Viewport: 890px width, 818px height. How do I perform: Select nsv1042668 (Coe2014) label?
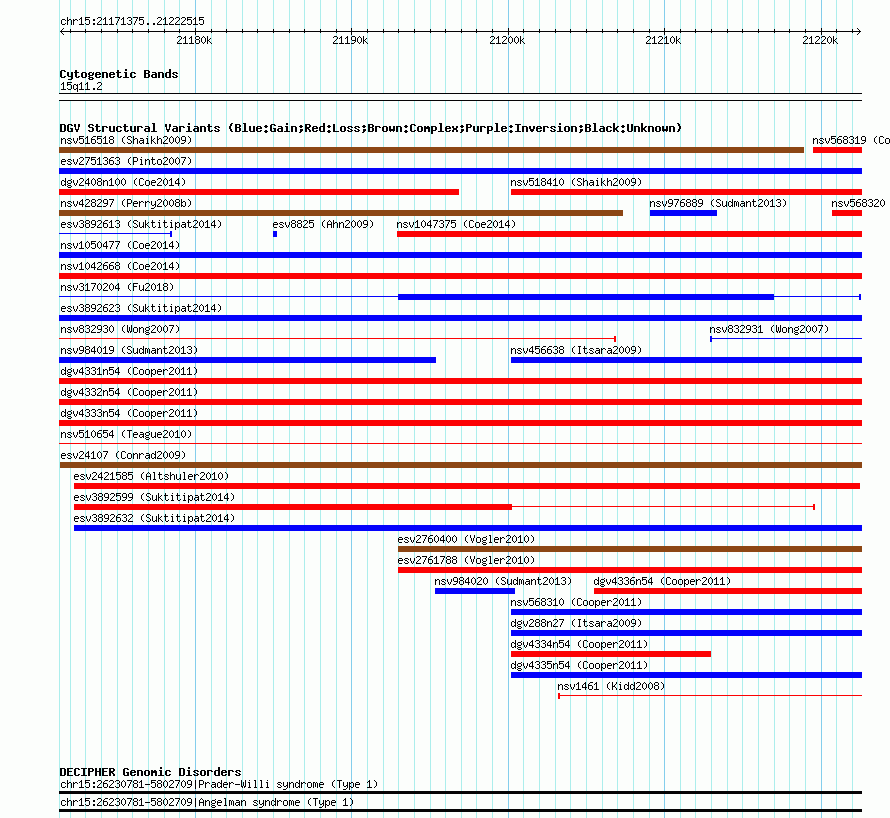[x=120, y=266]
